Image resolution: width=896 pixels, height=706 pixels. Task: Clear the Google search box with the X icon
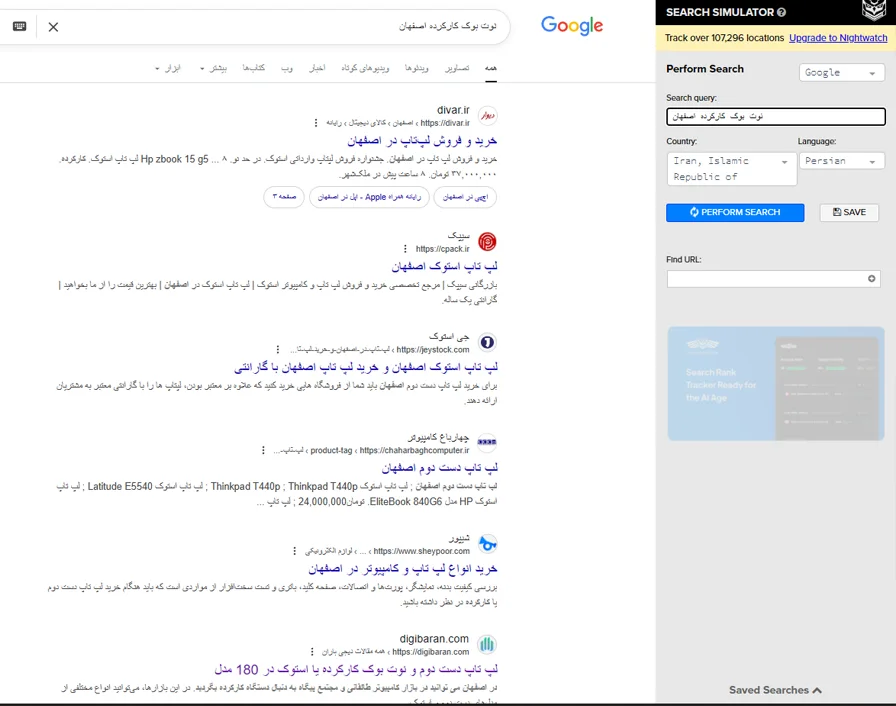click(53, 27)
